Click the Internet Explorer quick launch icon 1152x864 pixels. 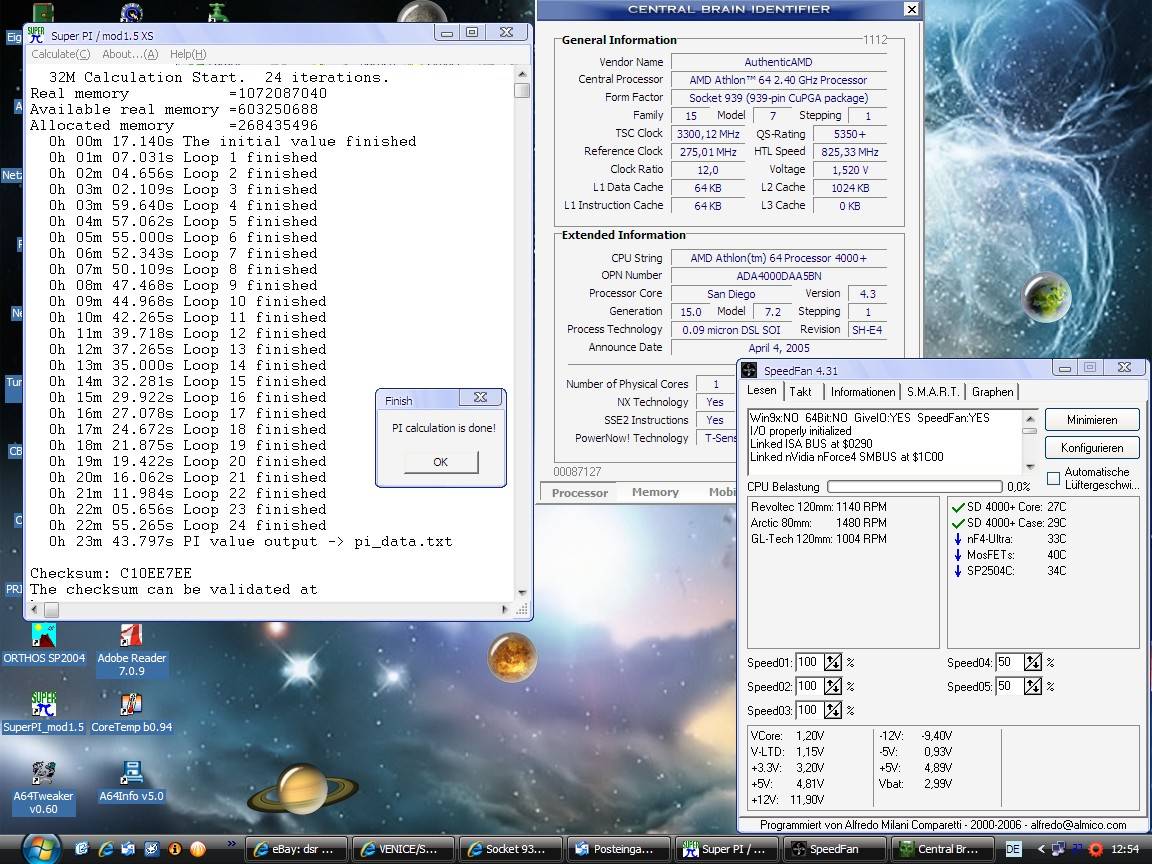[106, 849]
